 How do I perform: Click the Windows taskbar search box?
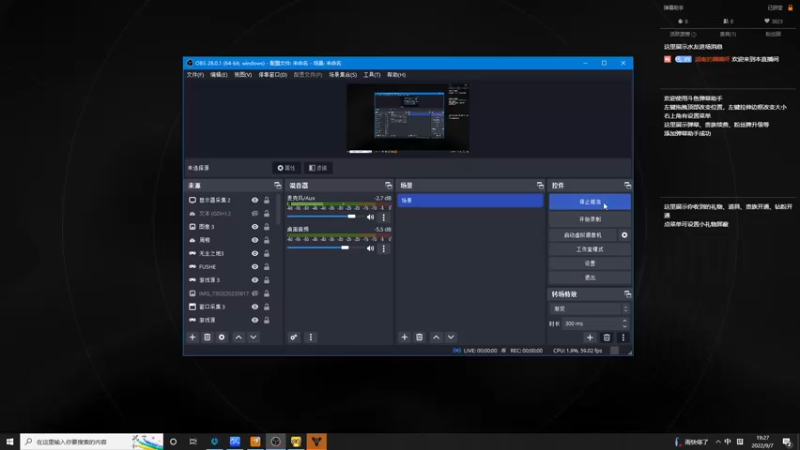point(92,441)
